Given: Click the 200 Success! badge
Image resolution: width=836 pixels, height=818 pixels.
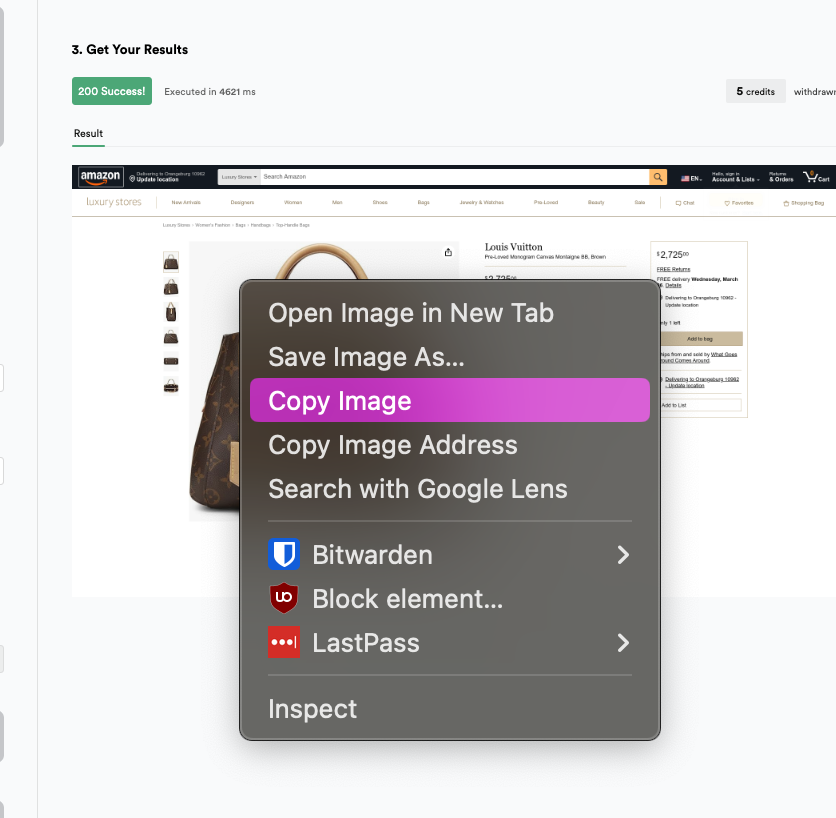Looking at the screenshot, I should pos(112,91).
